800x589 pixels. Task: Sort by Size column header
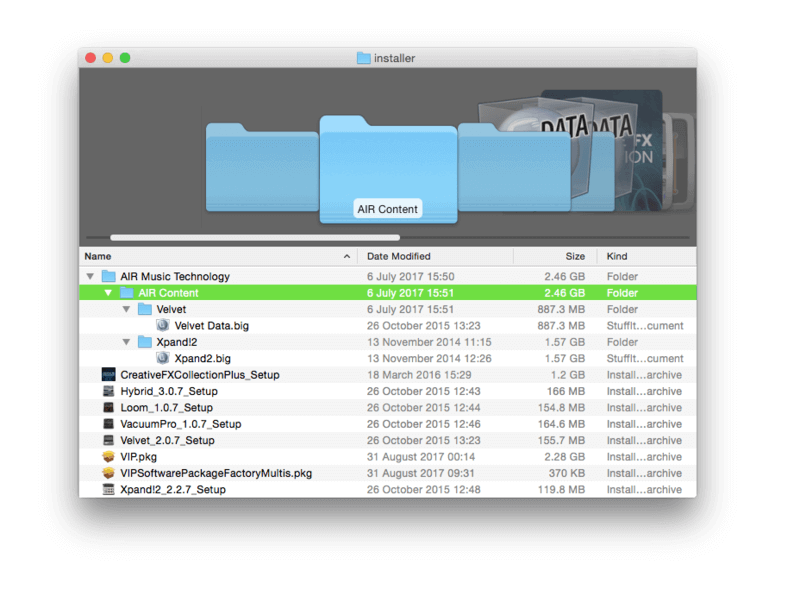click(555, 256)
